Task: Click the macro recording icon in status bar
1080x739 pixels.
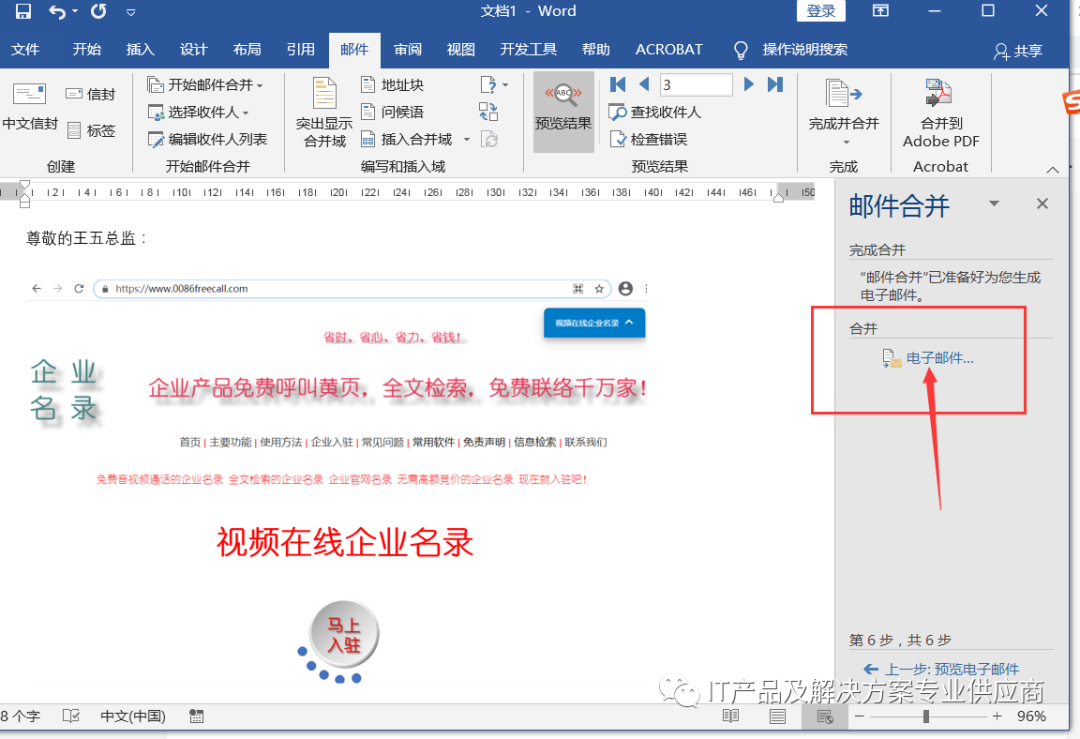Action: tap(196, 716)
